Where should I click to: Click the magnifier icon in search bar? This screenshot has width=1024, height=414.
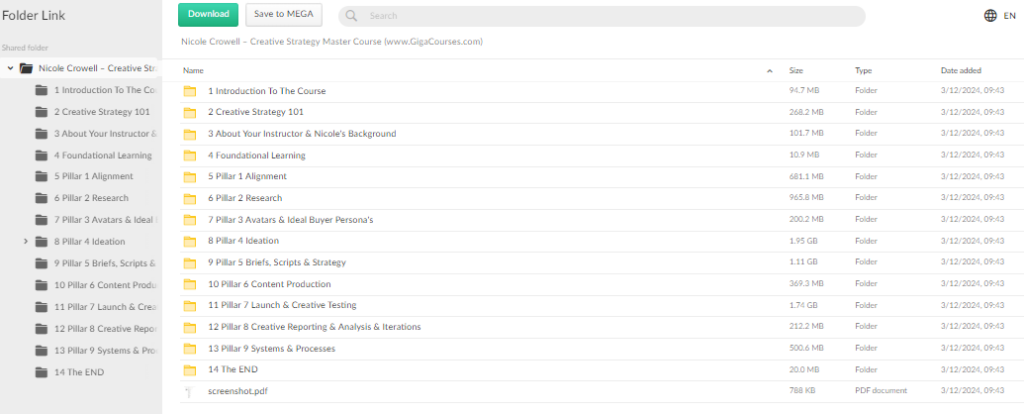pos(354,16)
